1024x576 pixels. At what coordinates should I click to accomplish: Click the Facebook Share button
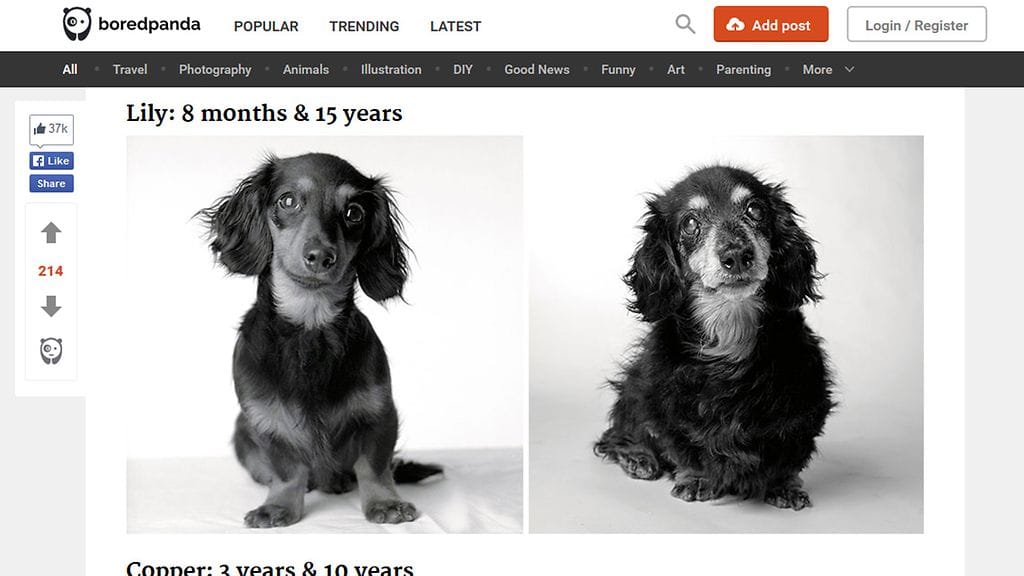[x=52, y=184]
